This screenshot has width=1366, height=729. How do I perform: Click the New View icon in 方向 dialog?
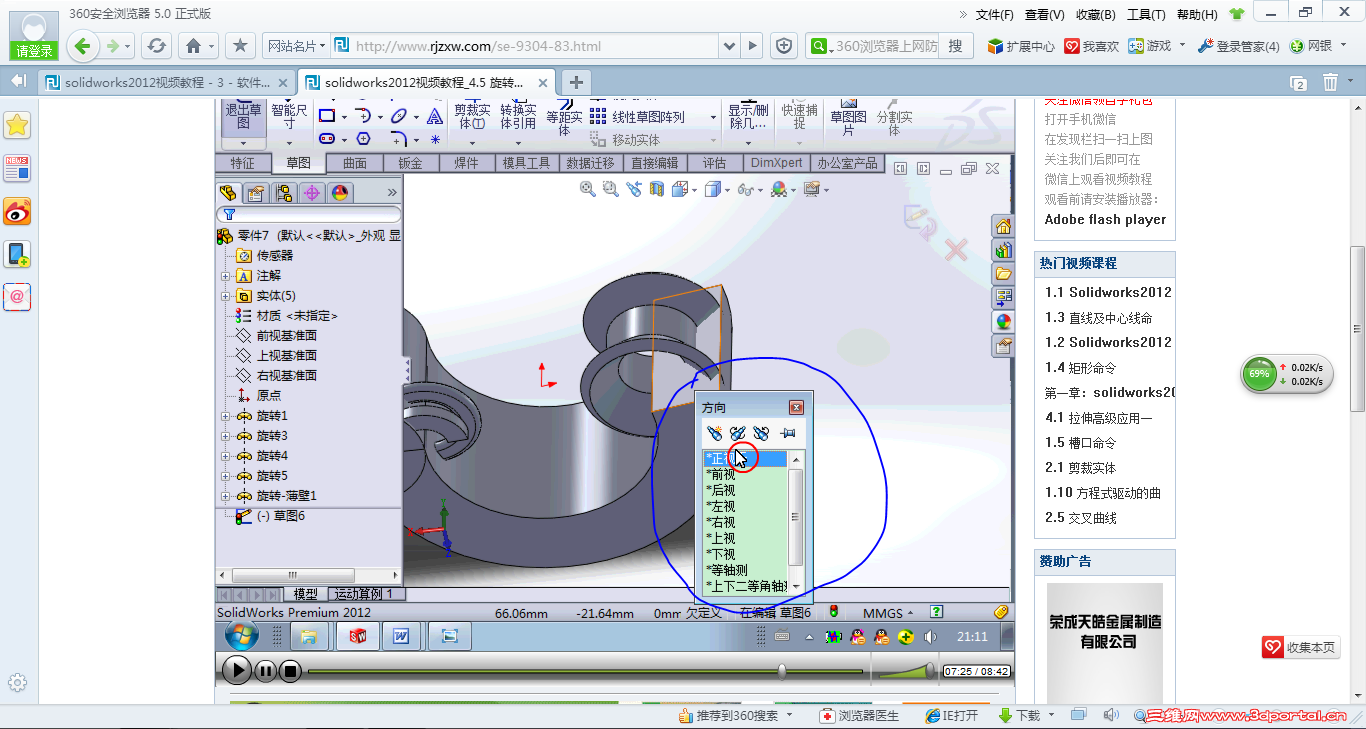[714, 433]
